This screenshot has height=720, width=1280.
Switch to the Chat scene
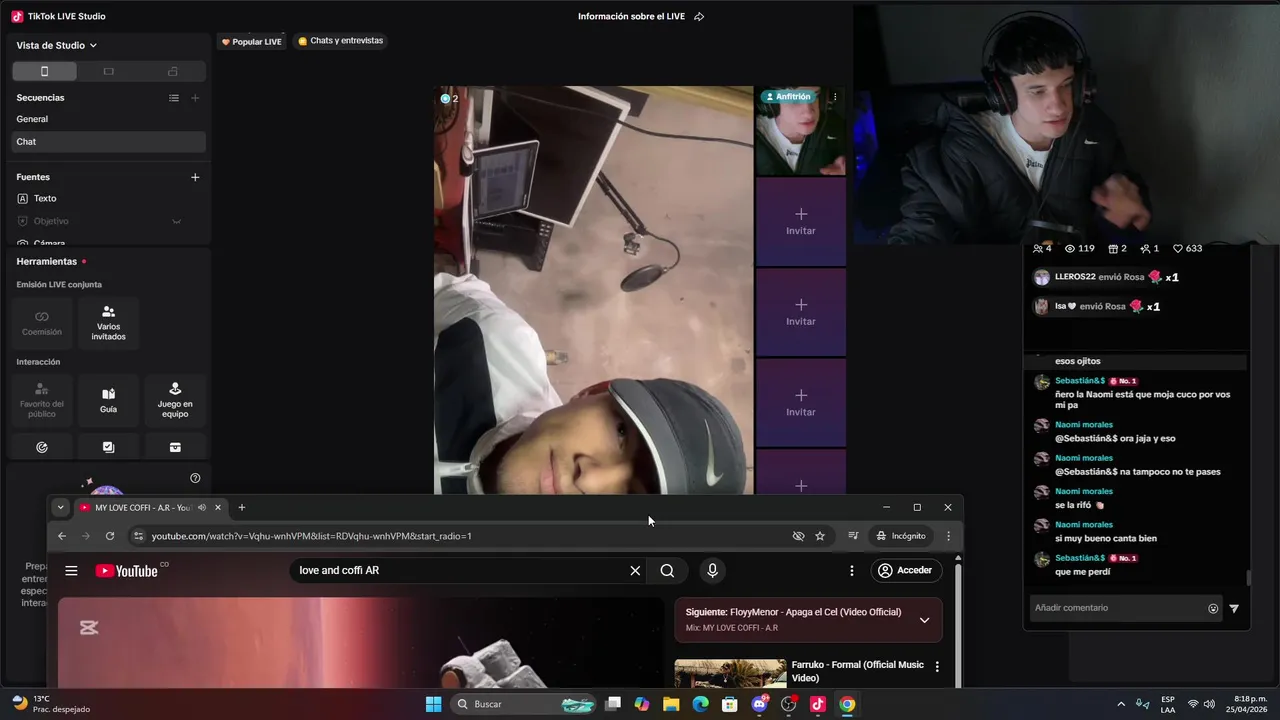coord(109,142)
